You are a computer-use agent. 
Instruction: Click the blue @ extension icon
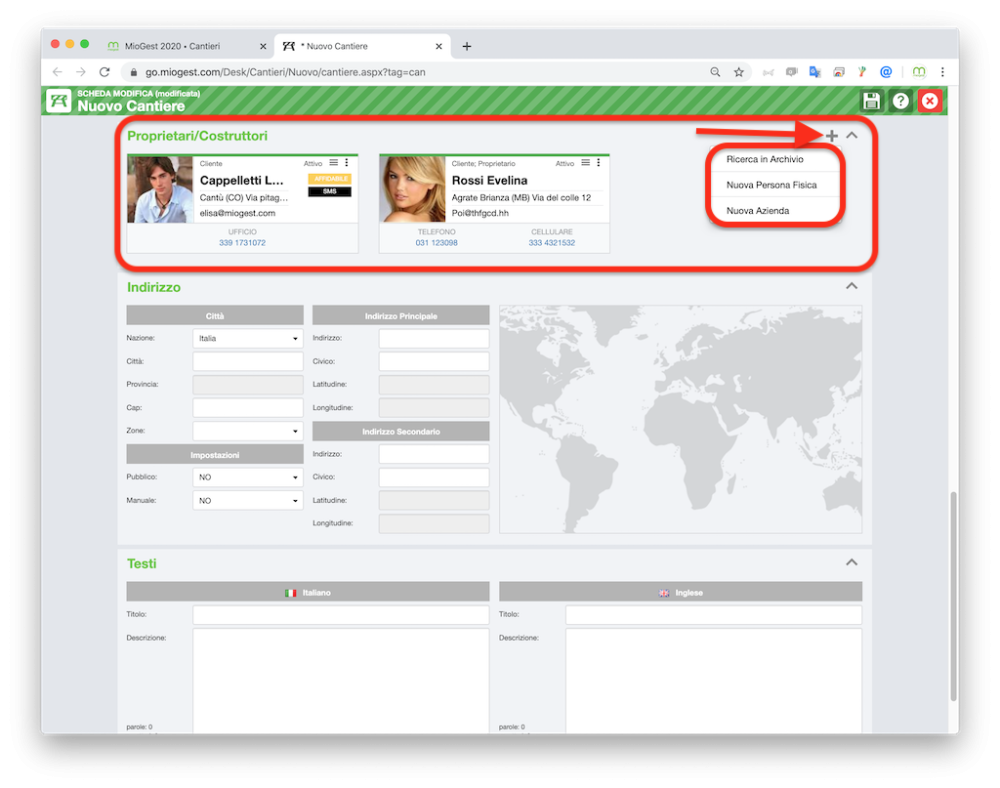click(x=886, y=72)
